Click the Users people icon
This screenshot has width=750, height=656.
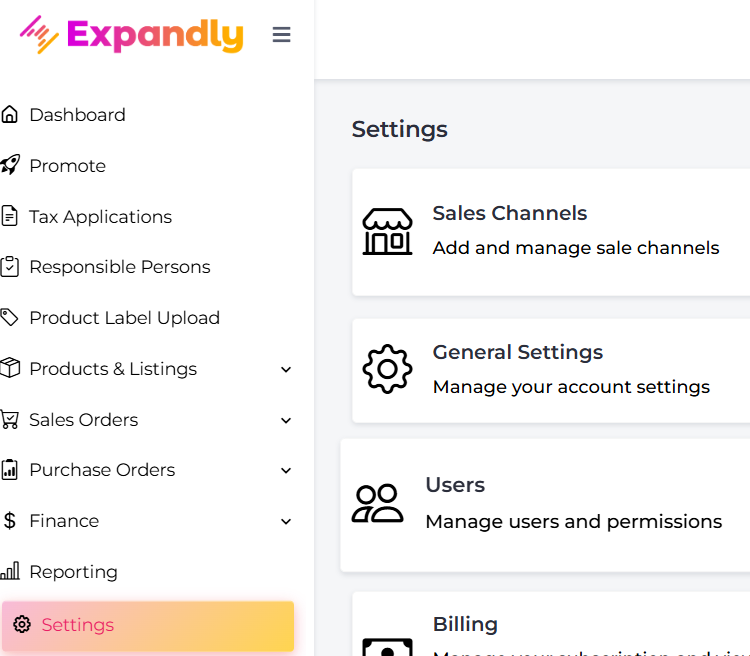(378, 503)
